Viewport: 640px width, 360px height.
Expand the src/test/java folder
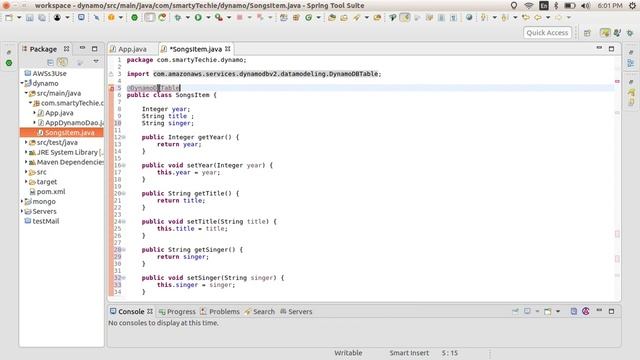[26, 142]
